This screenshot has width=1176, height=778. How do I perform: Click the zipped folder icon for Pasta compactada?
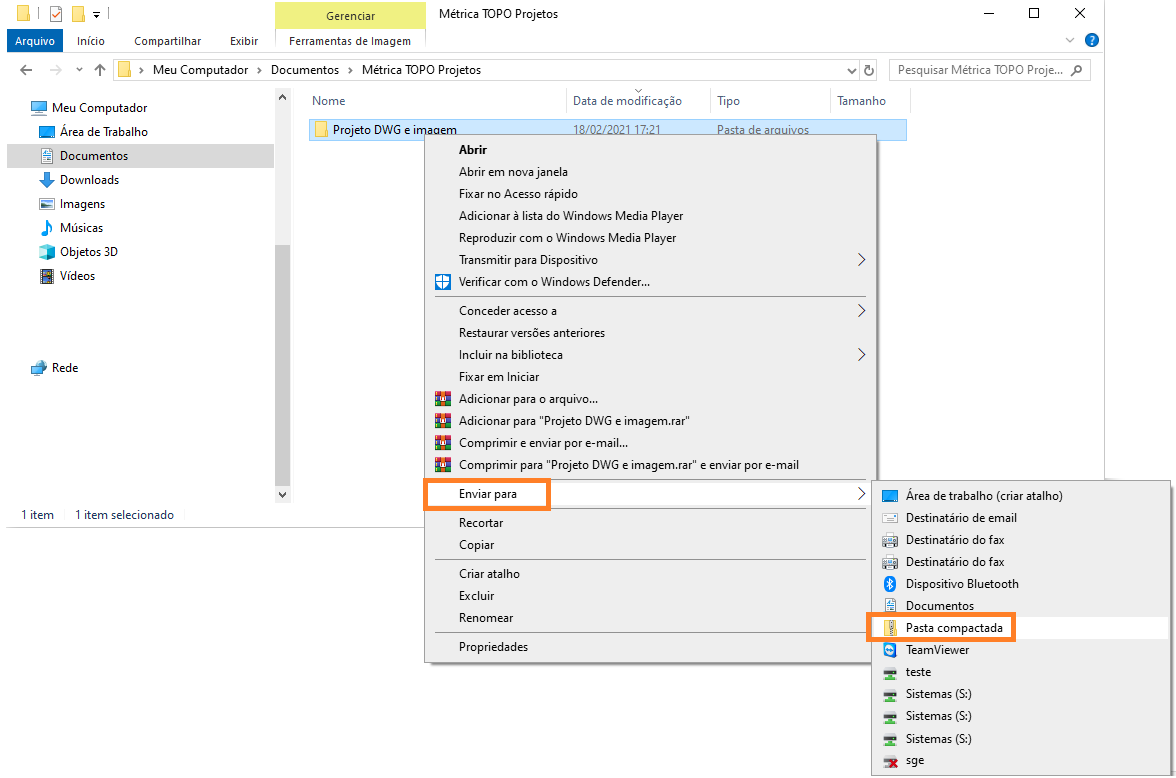[x=890, y=628]
